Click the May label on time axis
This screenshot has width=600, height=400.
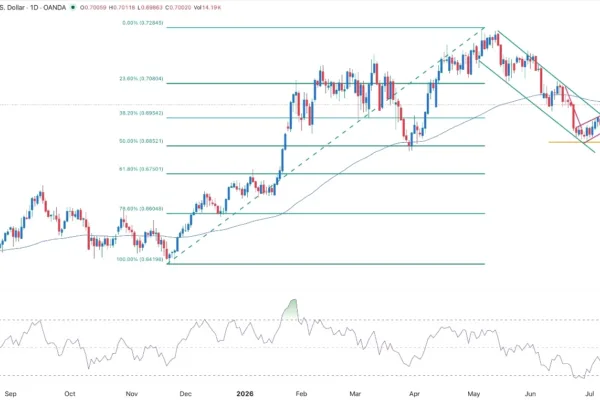click(474, 393)
